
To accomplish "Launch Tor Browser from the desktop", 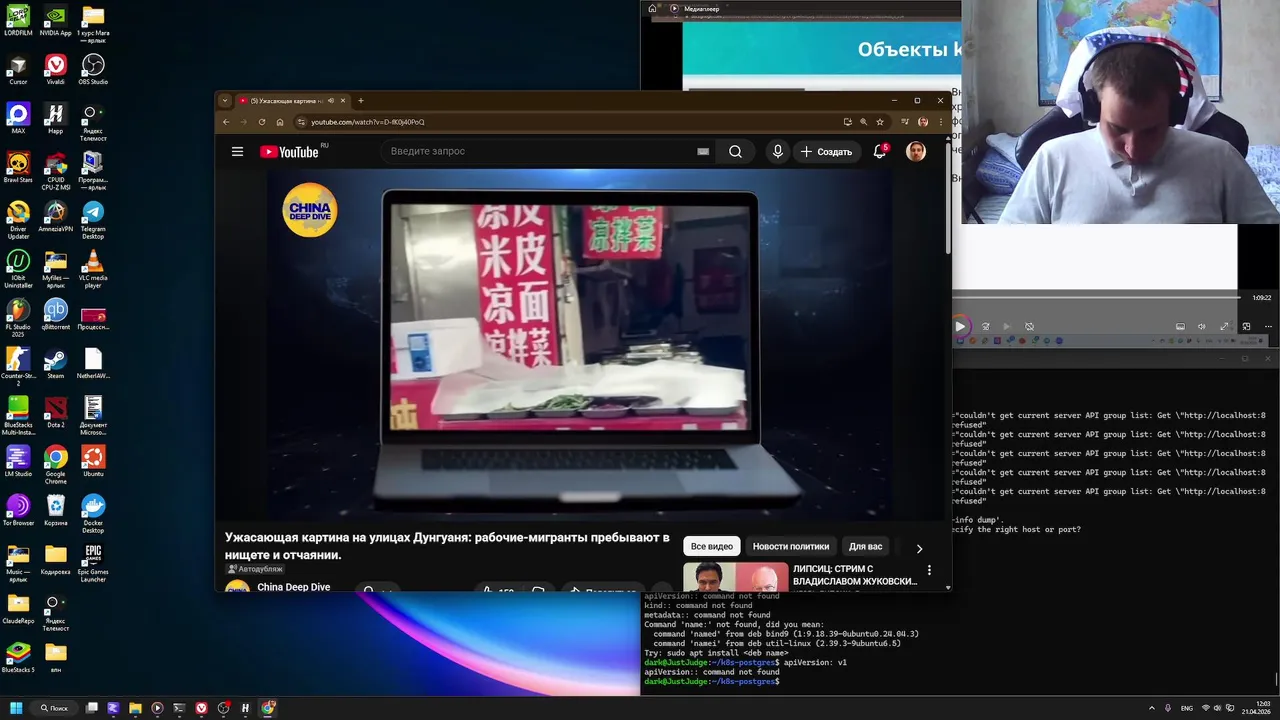I will 18,510.
